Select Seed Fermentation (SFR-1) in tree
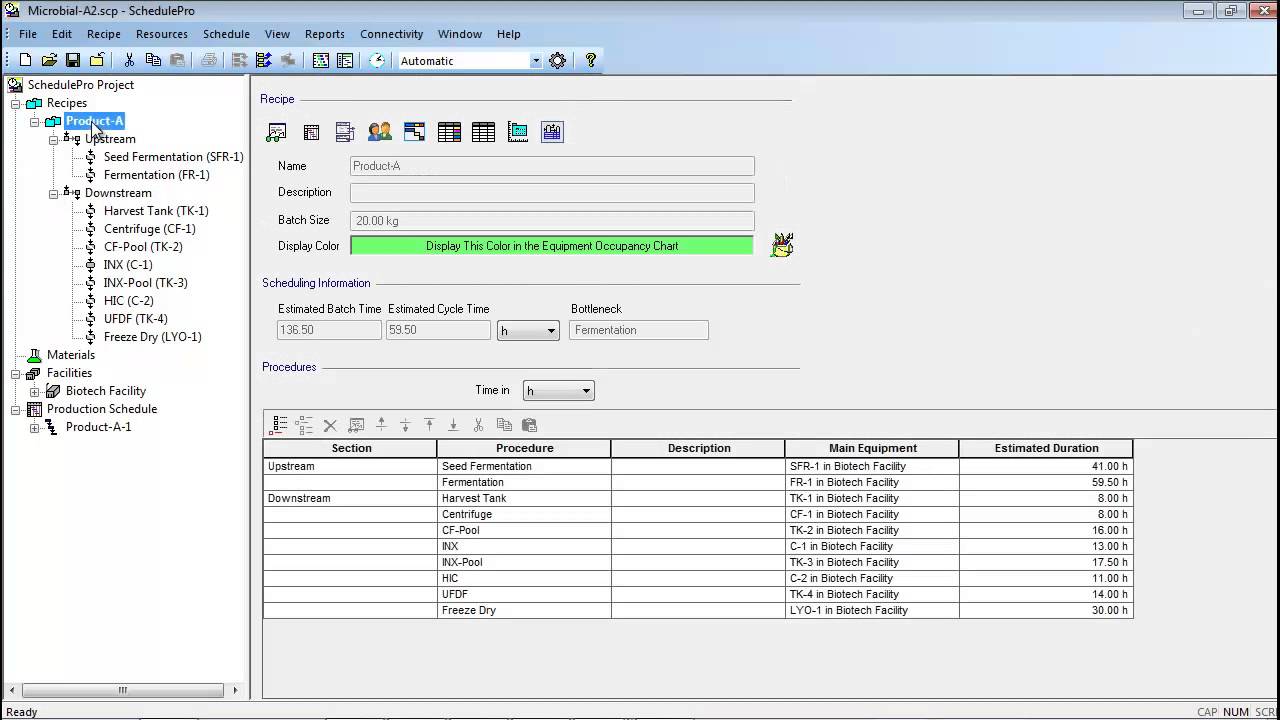Viewport: 1280px width, 720px height. click(x=173, y=157)
